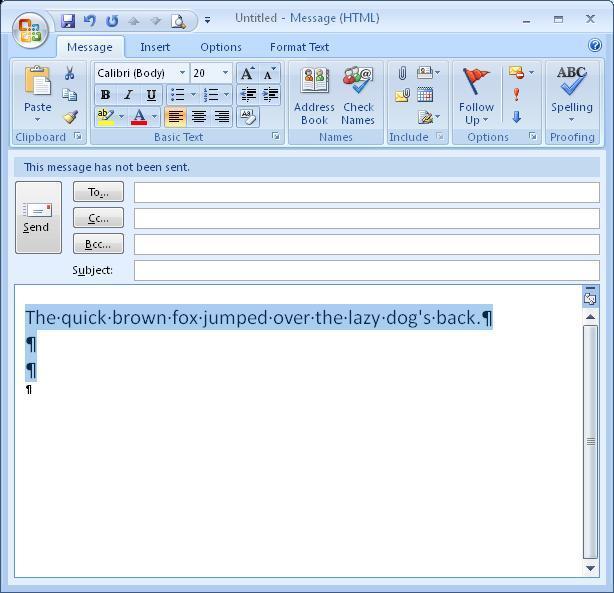Grow the font size

tap(247, 73)
